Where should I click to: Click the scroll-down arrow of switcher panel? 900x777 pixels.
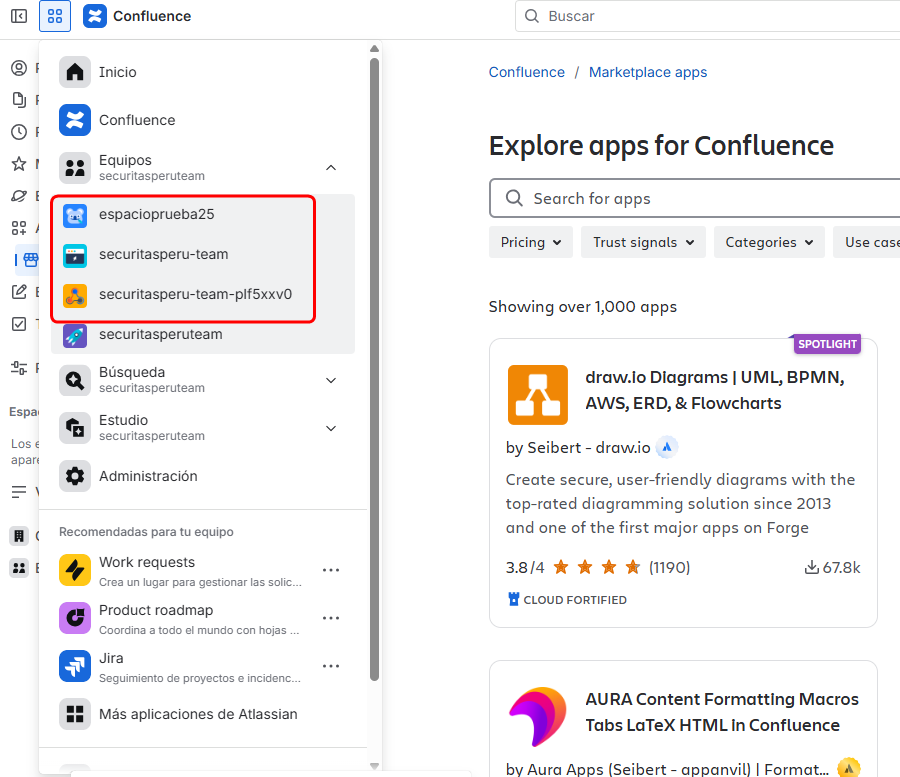coord(374,766)
